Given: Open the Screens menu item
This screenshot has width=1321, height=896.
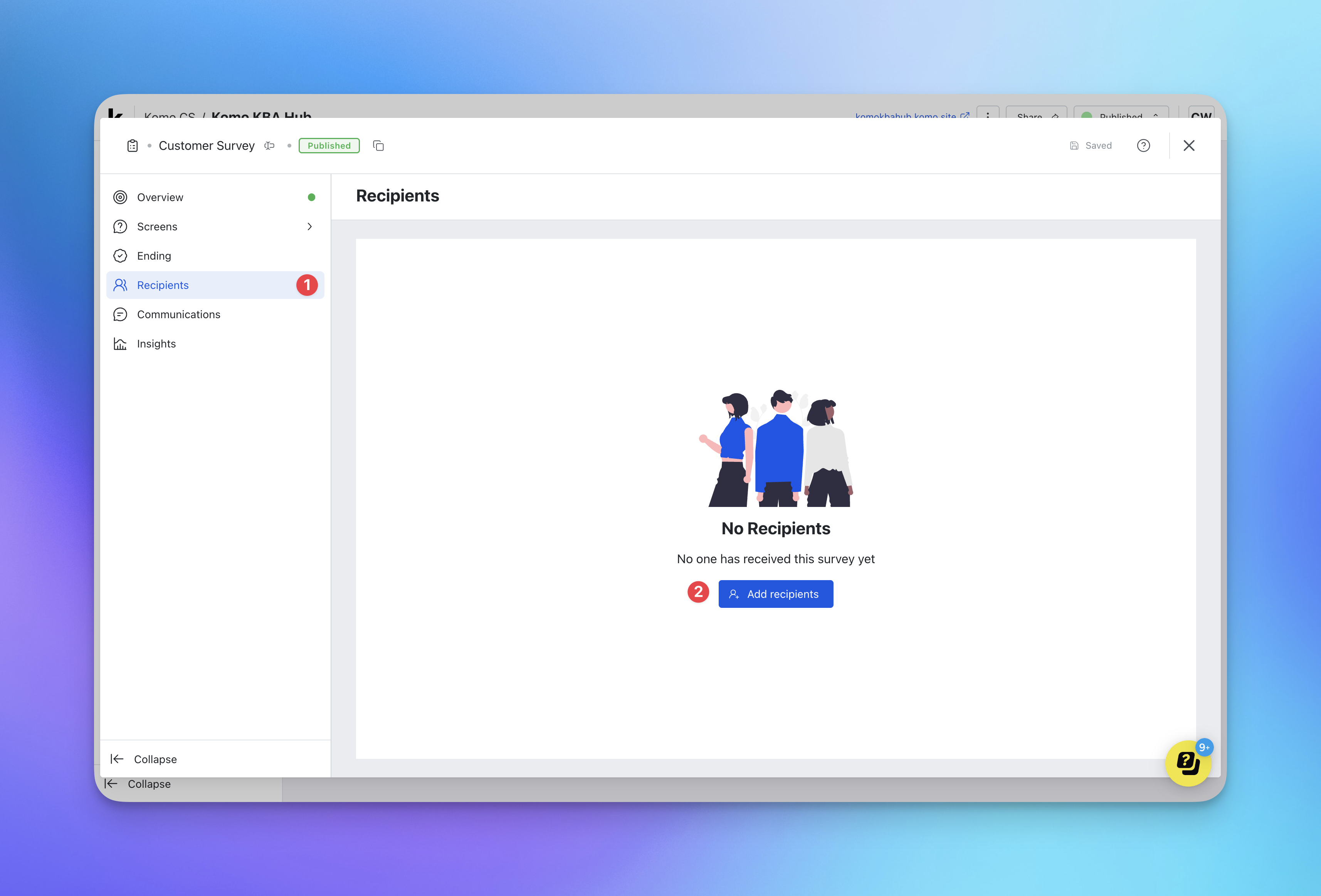Looking at the screenshot, I should pyautogui.click(x=158, y=227).
